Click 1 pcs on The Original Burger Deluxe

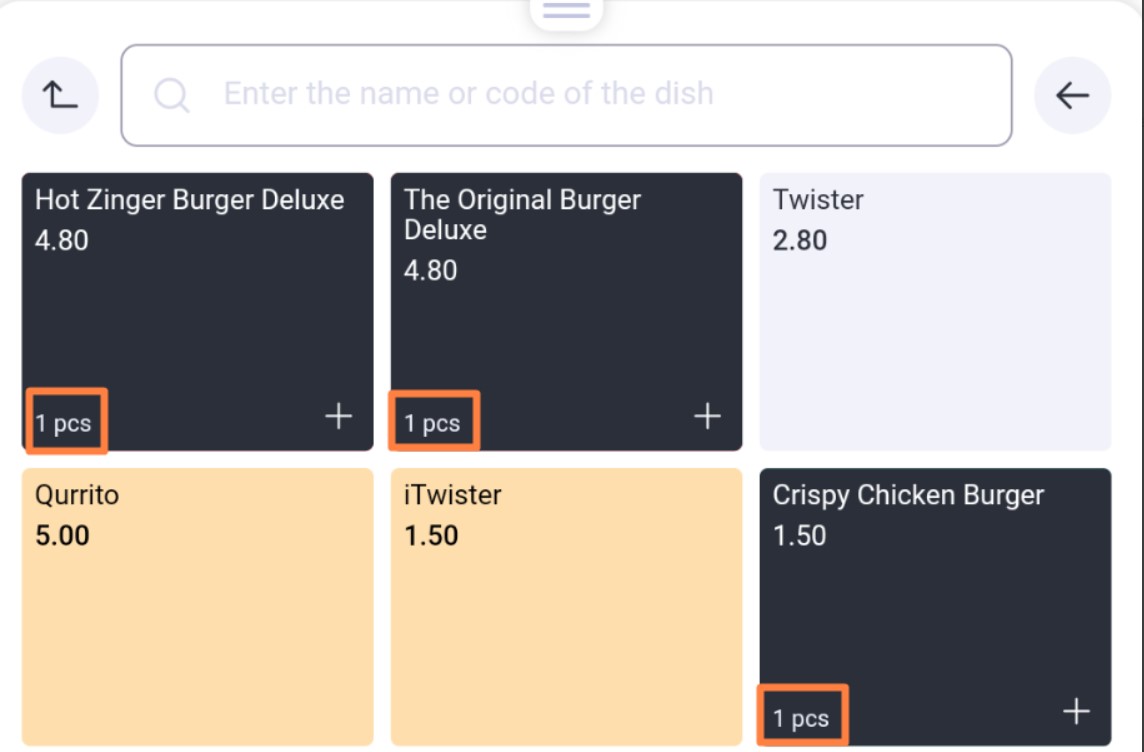click(432, 423)
